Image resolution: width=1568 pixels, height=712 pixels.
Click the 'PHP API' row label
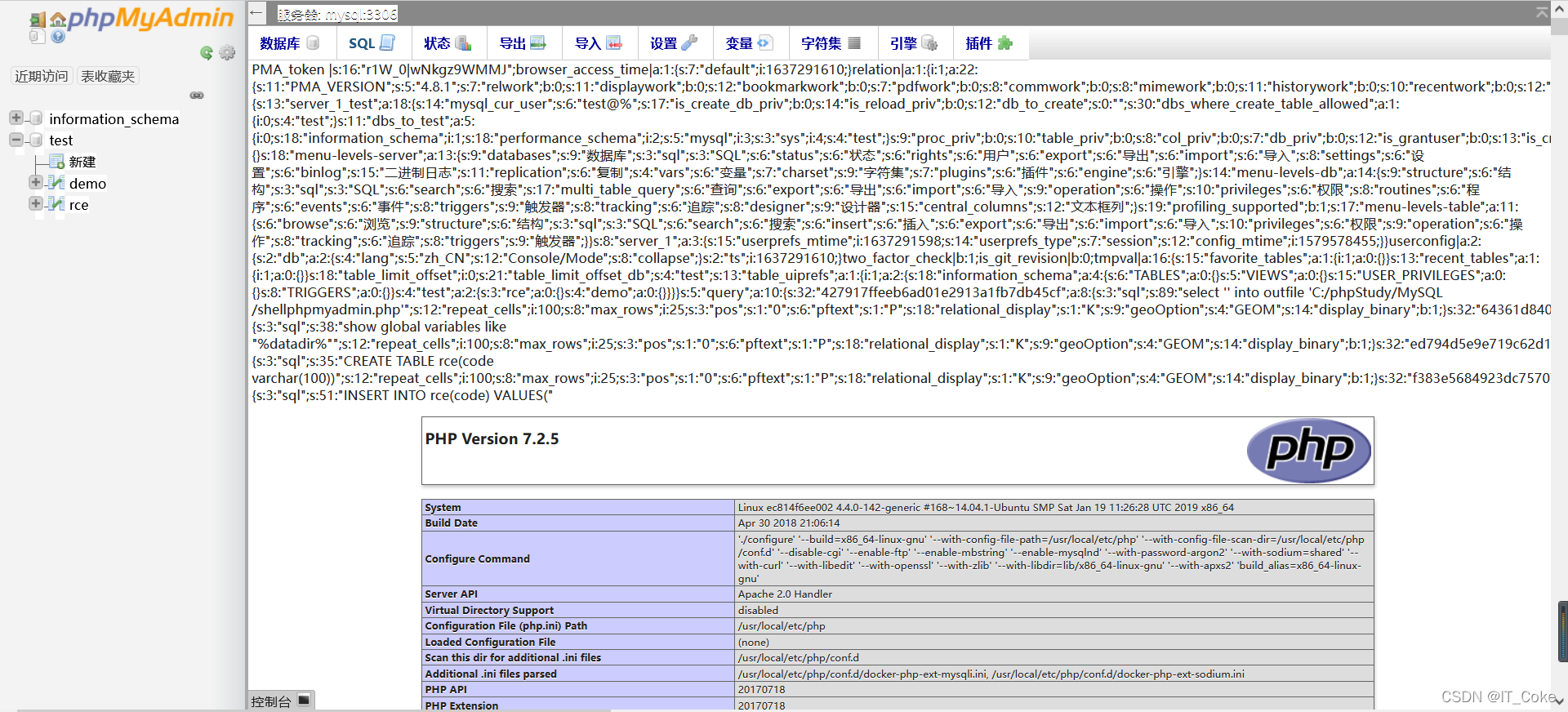446,689
